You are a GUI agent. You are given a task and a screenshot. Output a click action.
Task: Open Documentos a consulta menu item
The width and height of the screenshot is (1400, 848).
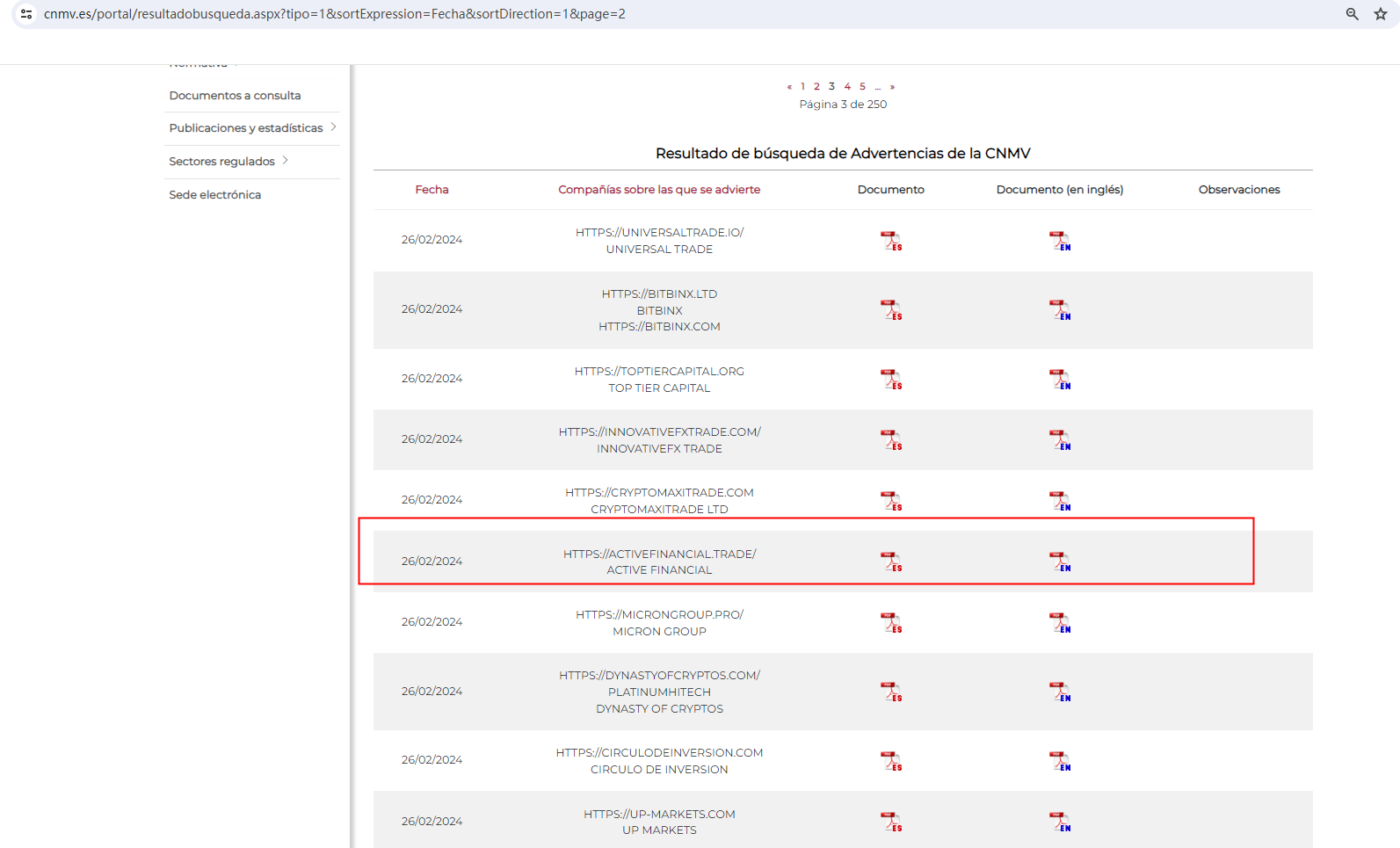(235, 96)
